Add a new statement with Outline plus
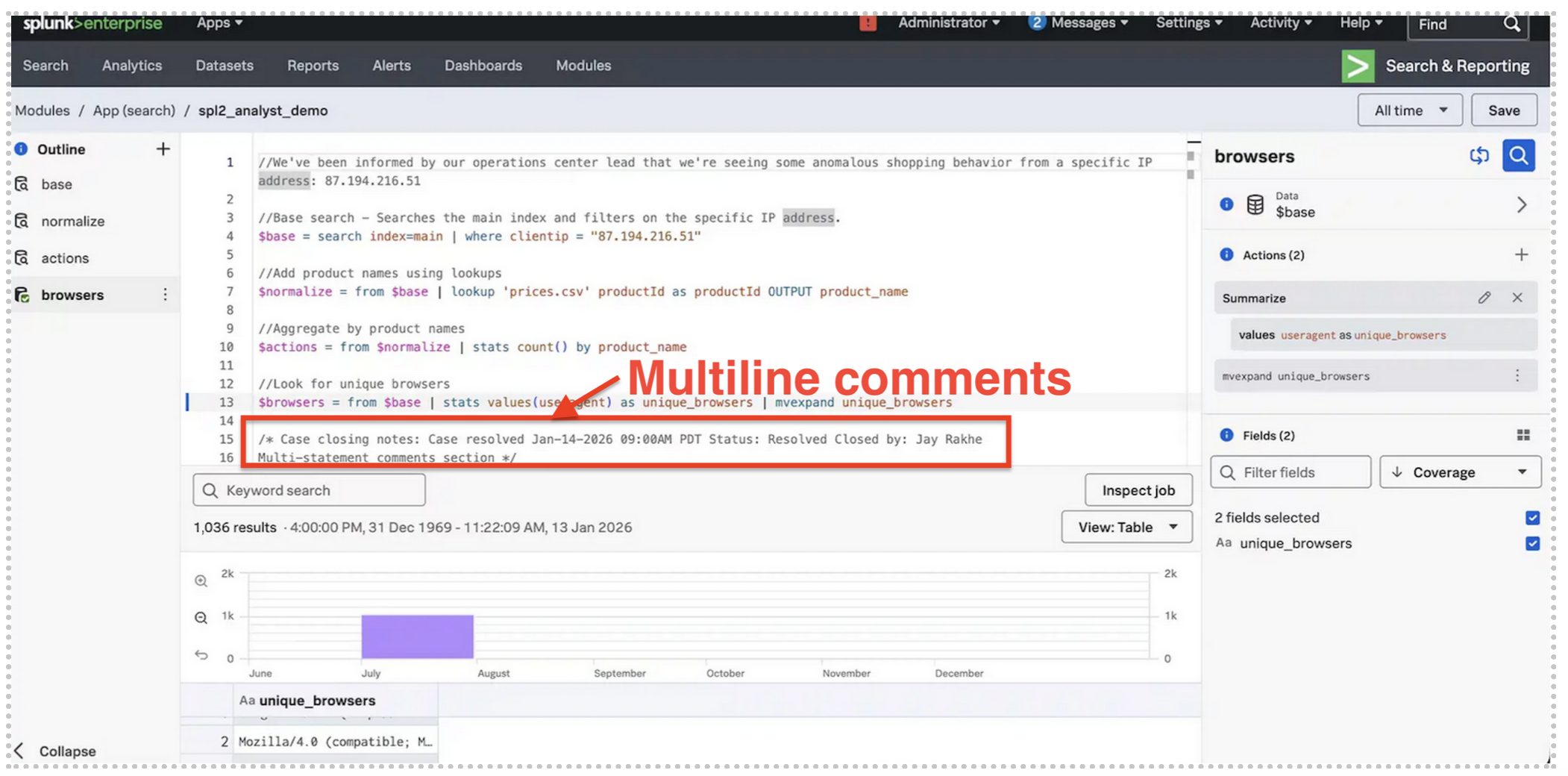 (x=163, y=148)
